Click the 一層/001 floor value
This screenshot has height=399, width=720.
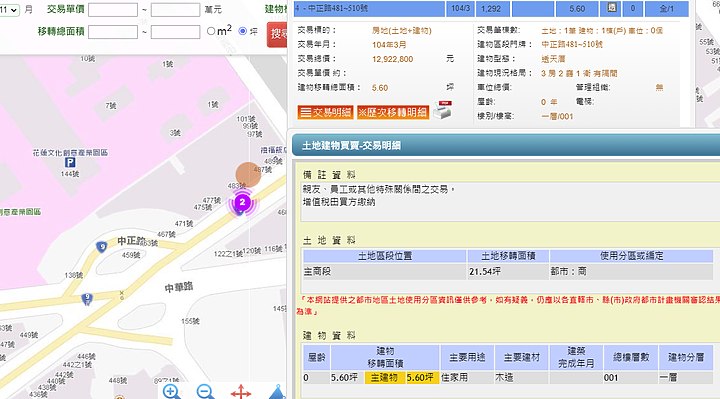[x=557, y=116]
